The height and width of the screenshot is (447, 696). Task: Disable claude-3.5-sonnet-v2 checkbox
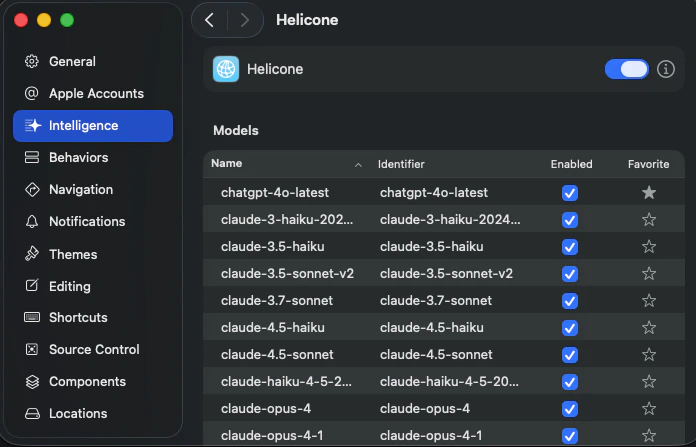(x=569, y=274)
